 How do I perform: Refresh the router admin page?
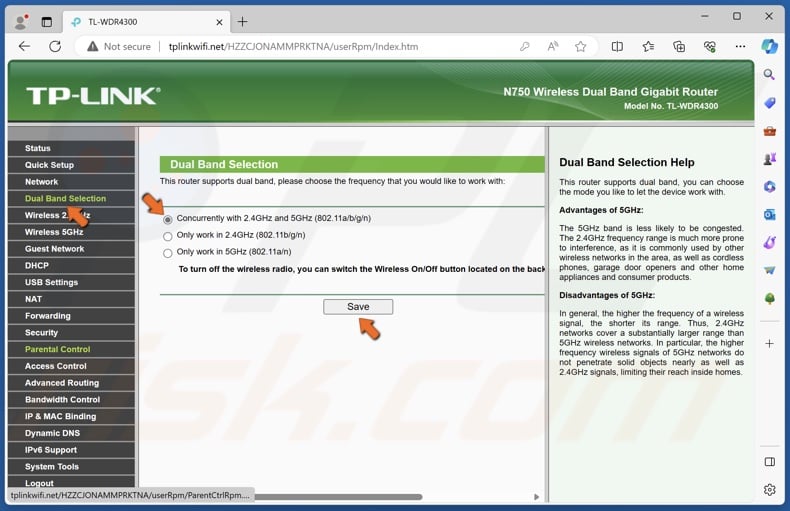pos(55,46)
